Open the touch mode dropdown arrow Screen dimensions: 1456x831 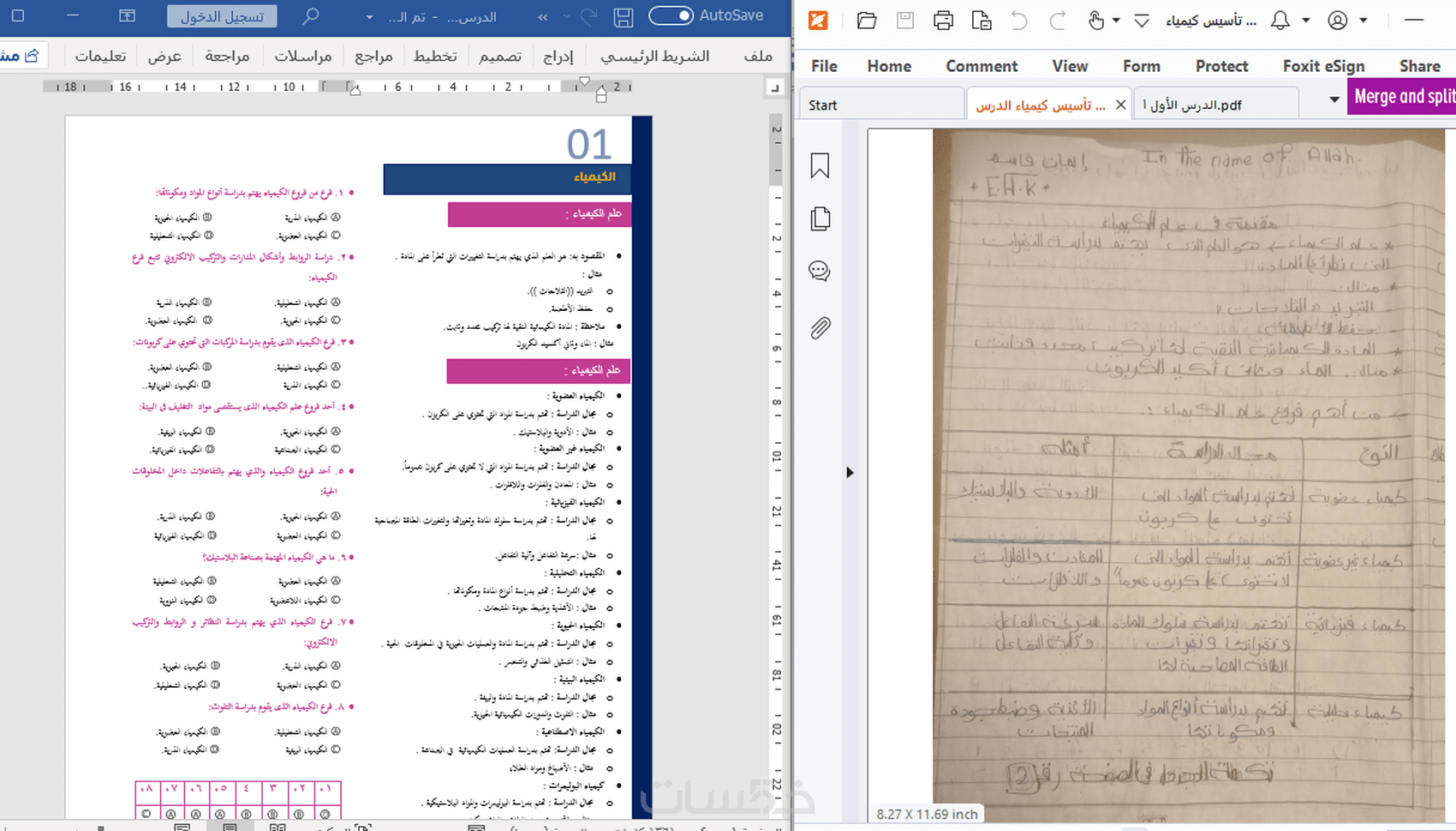[1116, 21]
